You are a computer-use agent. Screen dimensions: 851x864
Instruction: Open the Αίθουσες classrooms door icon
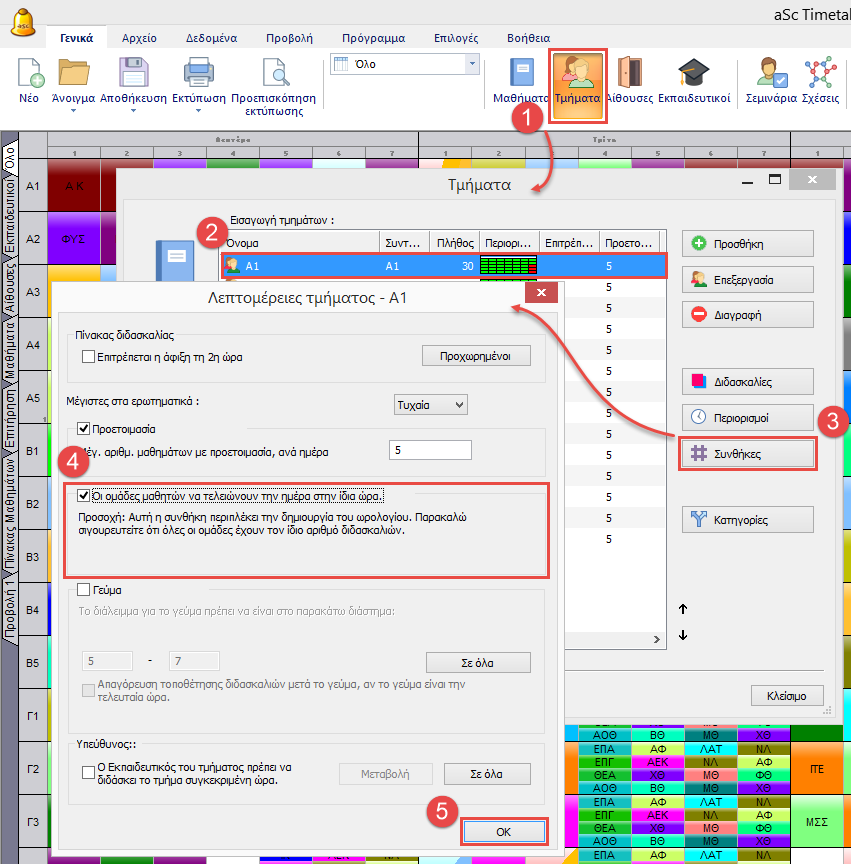click(x=629, y=74)
